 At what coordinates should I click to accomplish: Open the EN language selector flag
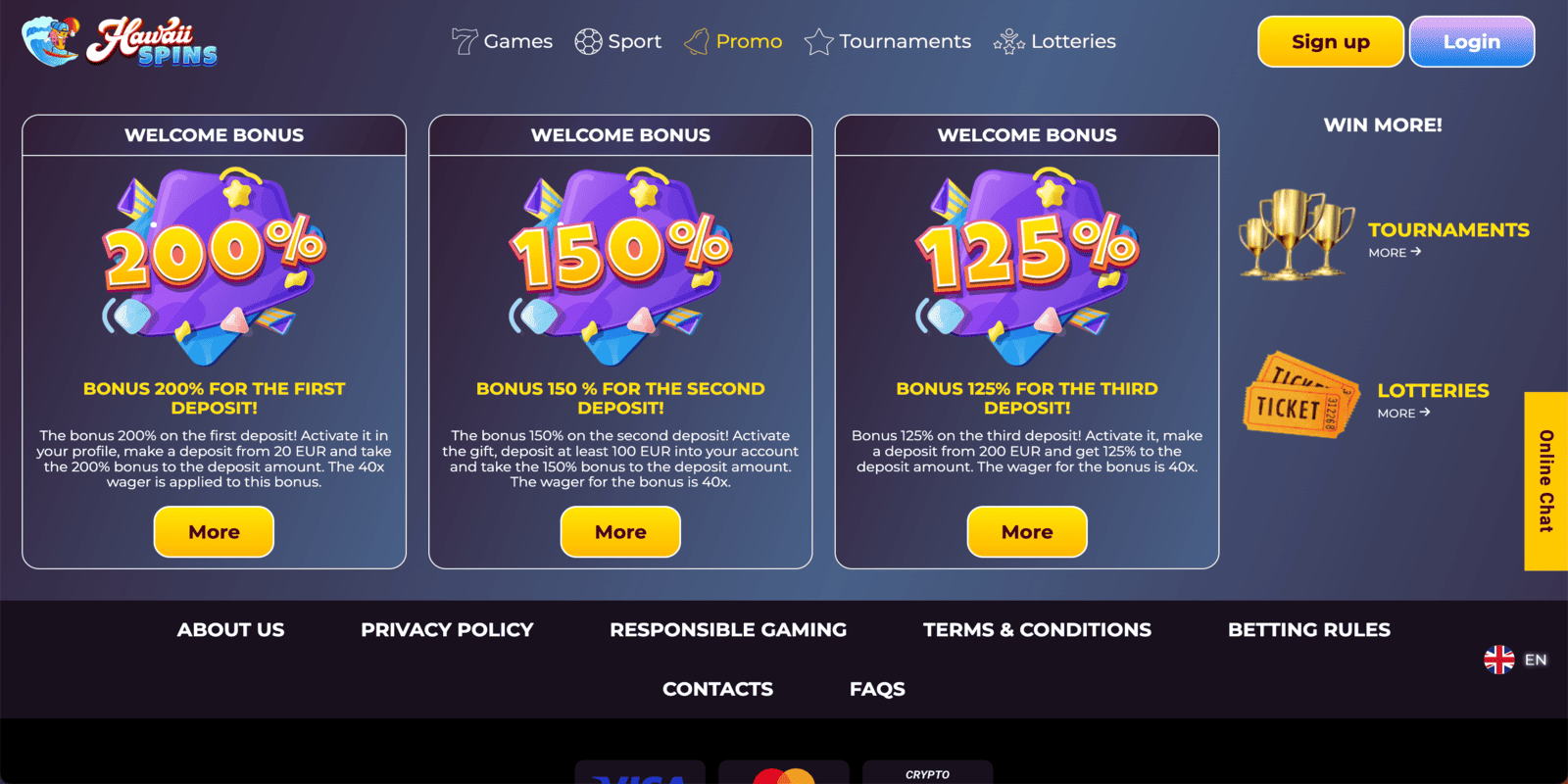point(1498,660)
